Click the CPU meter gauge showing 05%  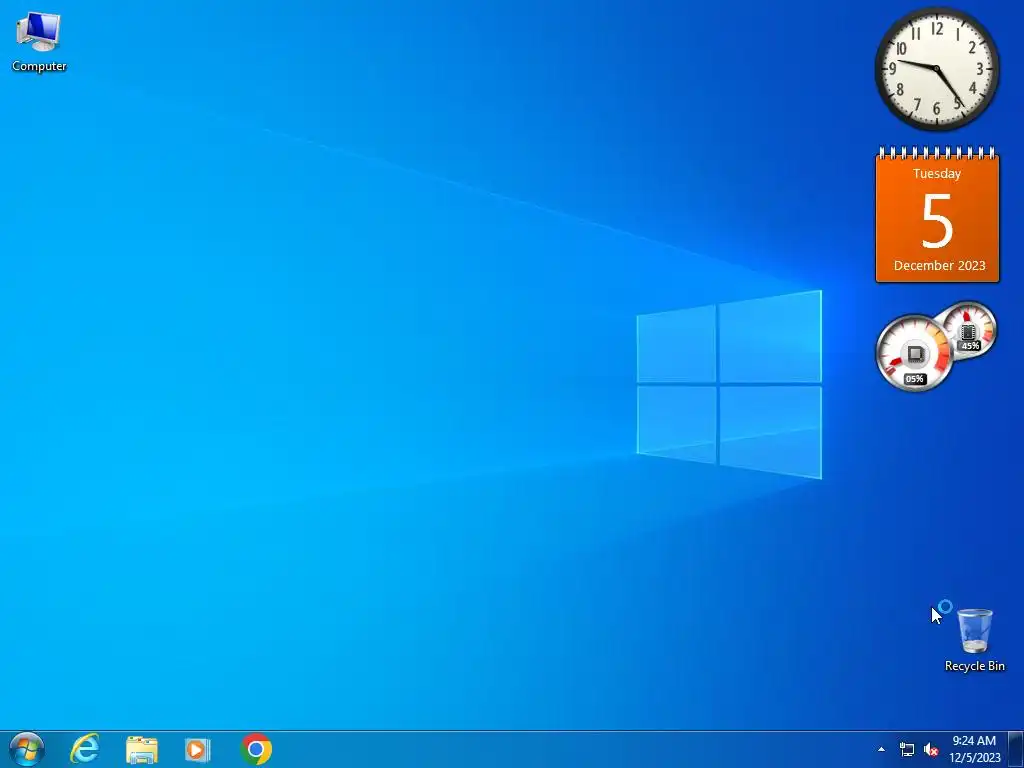pyautogui.click(x=914, y=353)
